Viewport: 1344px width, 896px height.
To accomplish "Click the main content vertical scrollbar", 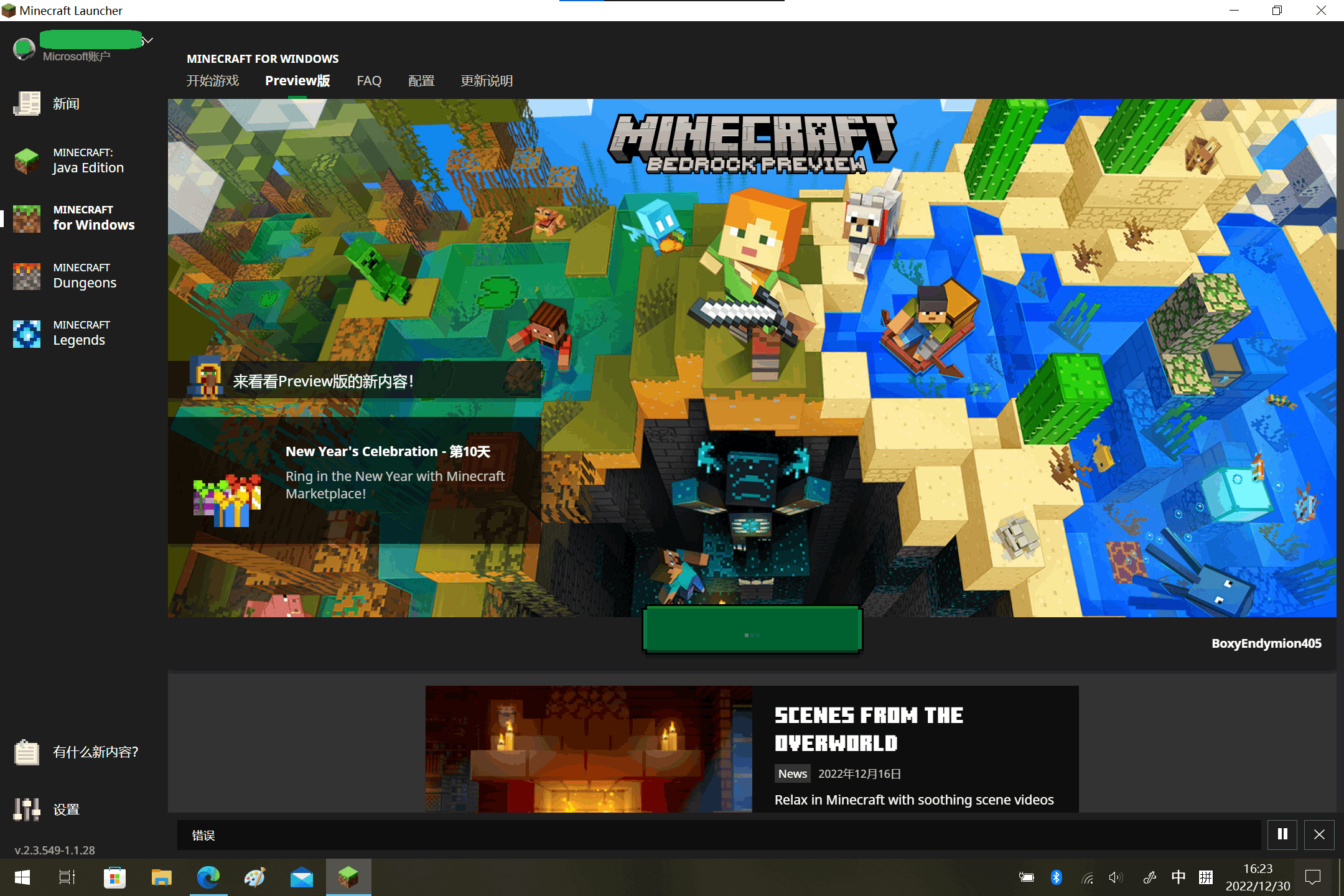I will [x=1340, y=174].
